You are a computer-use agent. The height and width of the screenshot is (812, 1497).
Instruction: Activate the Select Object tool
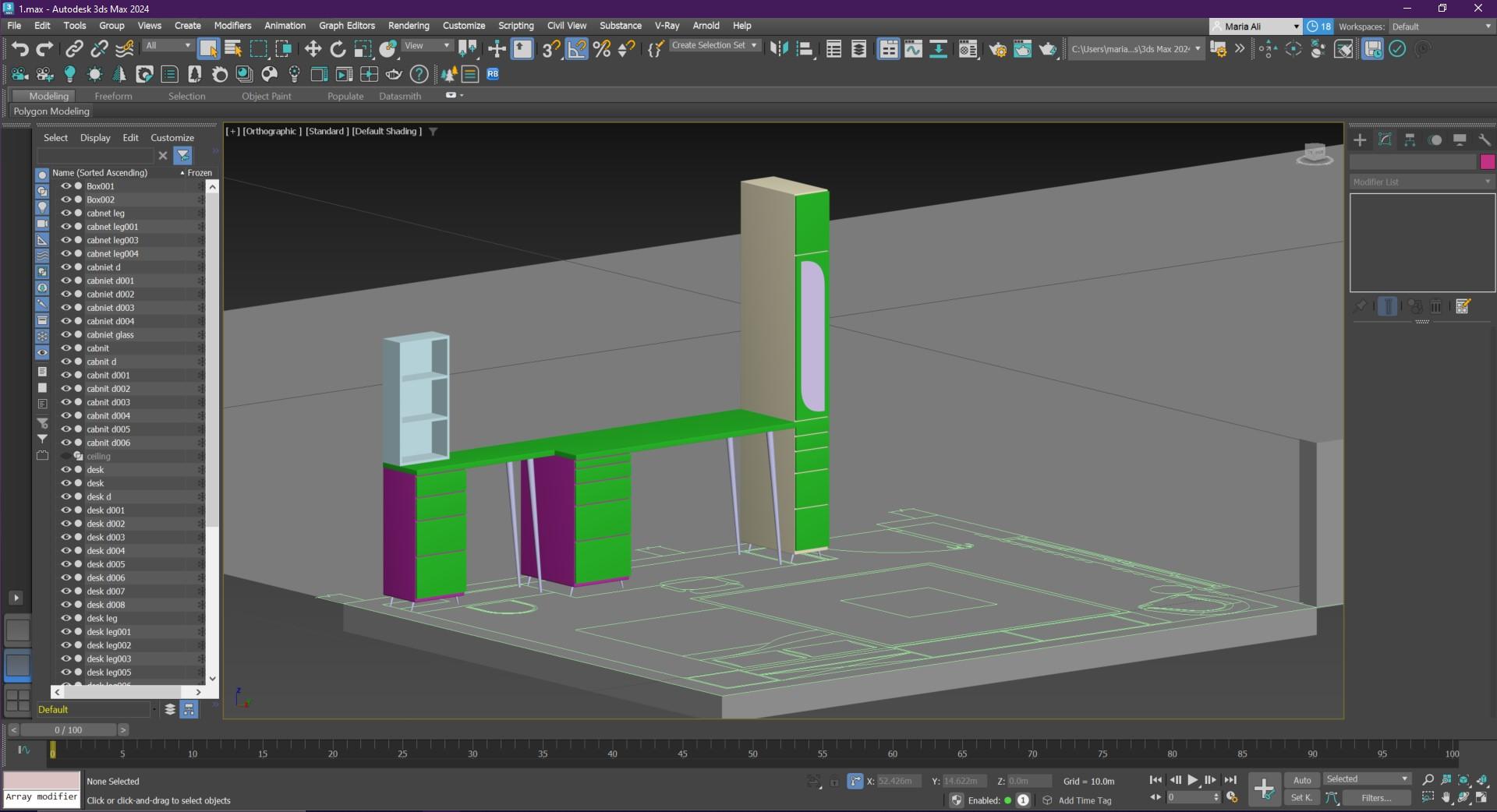click(x=208, y=49)
